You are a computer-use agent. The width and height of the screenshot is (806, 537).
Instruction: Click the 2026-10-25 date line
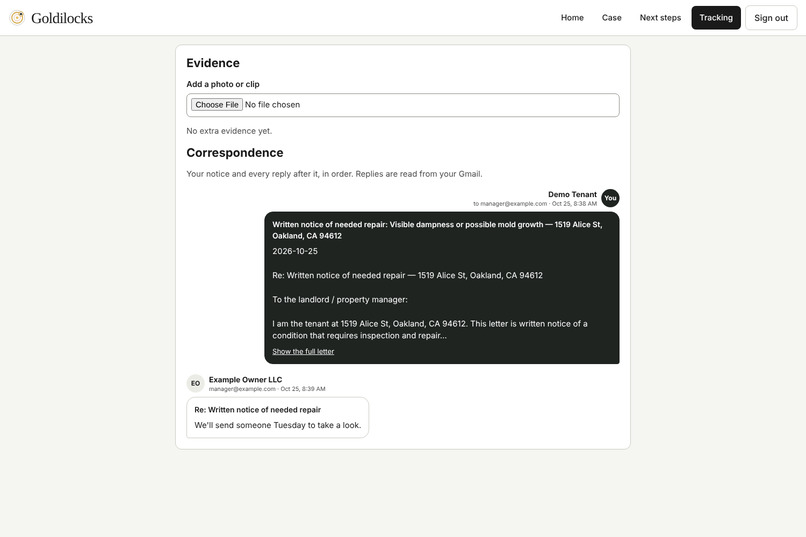[x=295, y=251]
